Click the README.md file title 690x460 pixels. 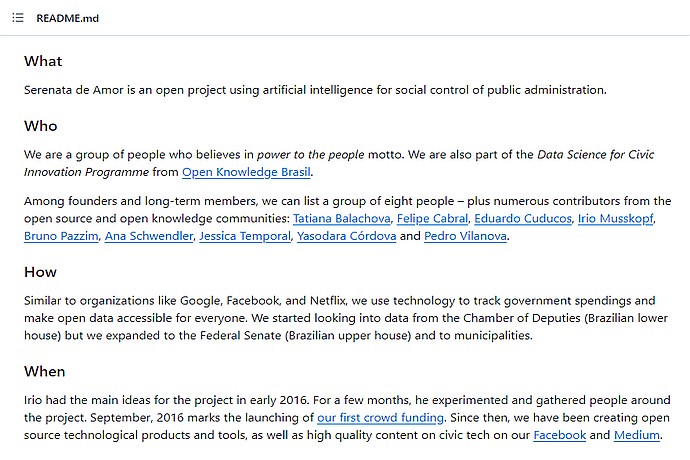67,18
